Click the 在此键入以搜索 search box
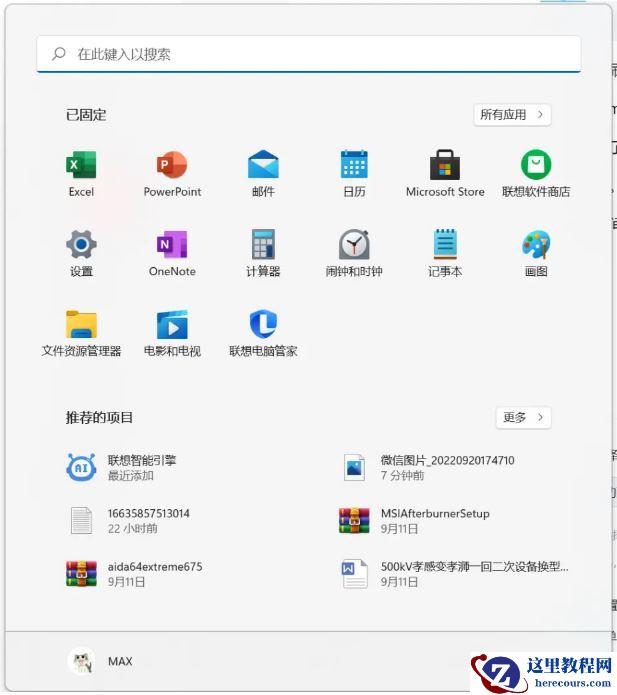617x695 pixels. (308, 54)
